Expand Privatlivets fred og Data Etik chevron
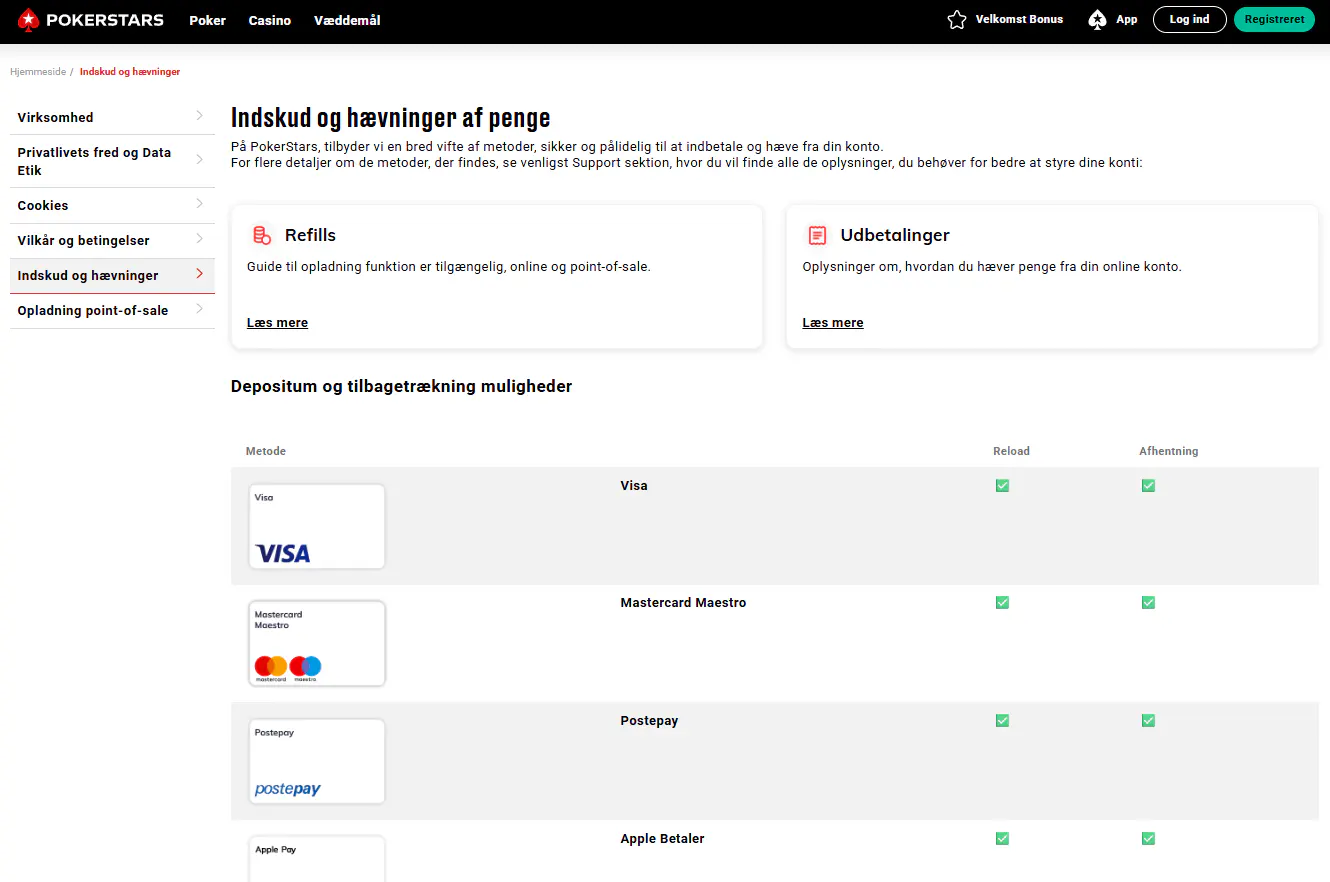1330x882 pixels. (x=200, y=160)
